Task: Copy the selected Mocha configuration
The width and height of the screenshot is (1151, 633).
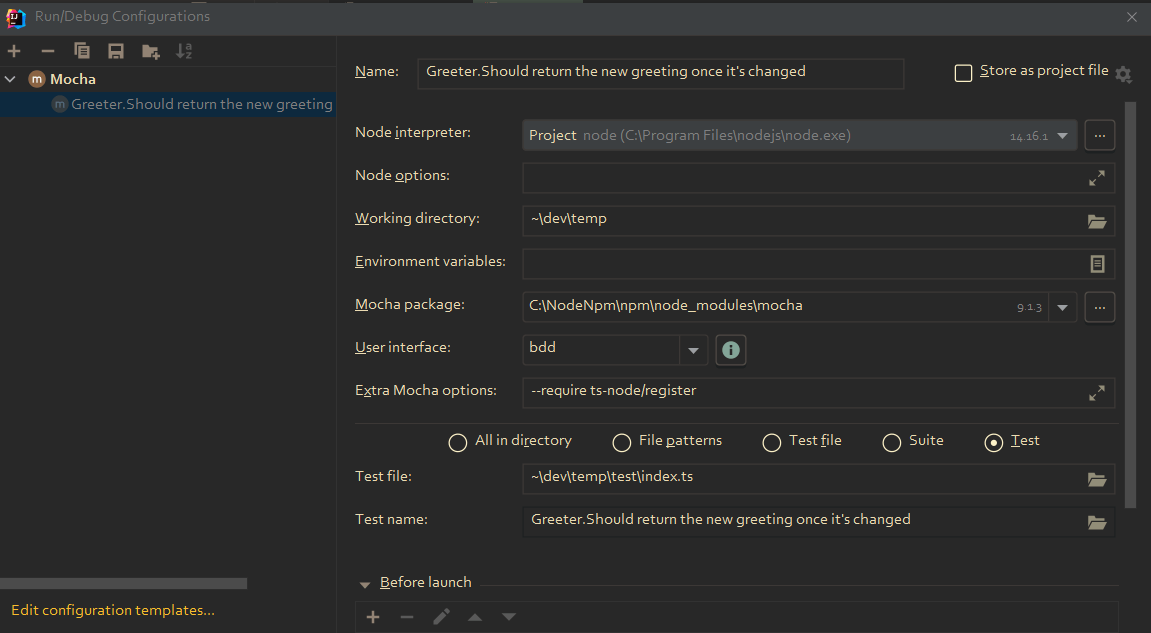Action: point(82,51)
